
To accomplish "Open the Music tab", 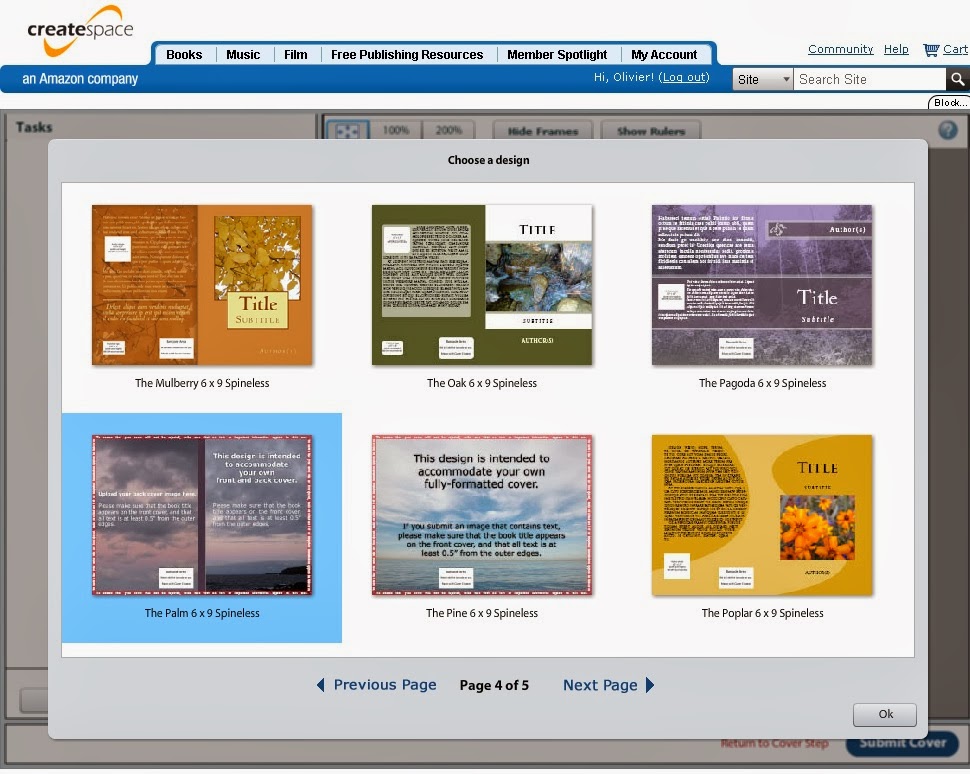I will (x=243, y=54).
